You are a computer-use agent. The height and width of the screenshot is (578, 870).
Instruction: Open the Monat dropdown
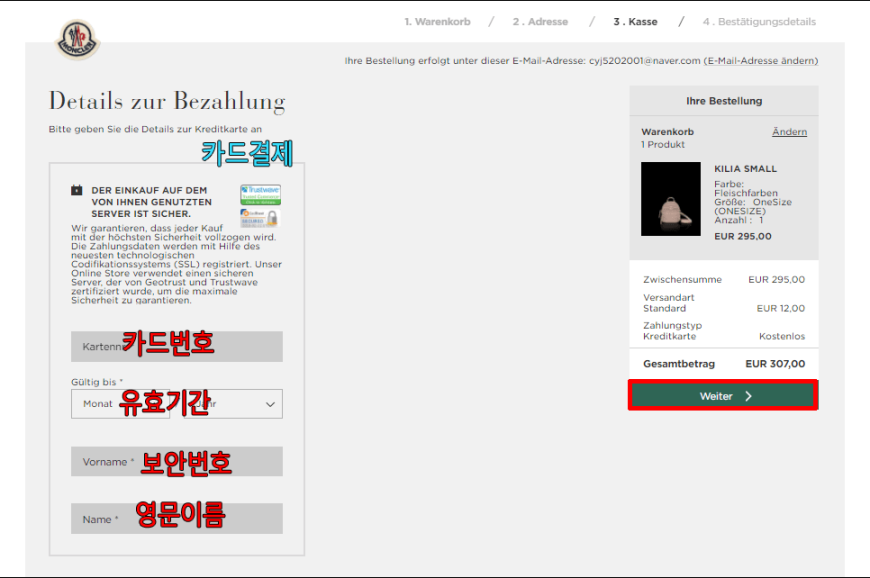tap(120, 404)
